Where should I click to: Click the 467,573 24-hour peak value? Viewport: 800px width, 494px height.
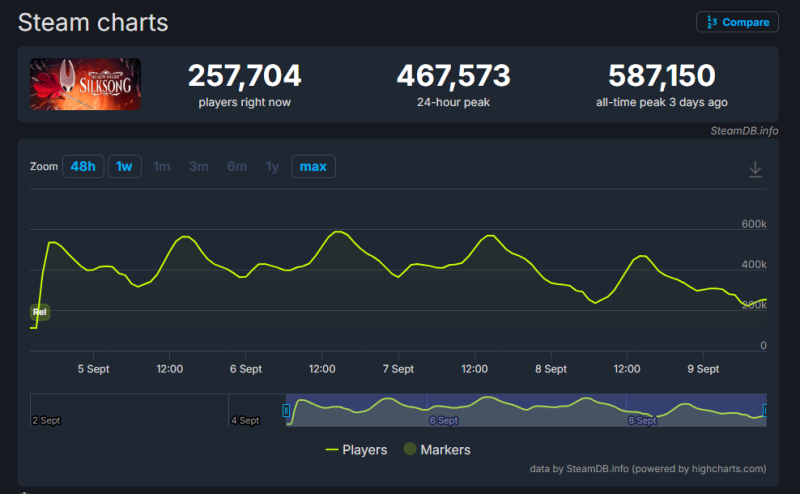(453, 76)
